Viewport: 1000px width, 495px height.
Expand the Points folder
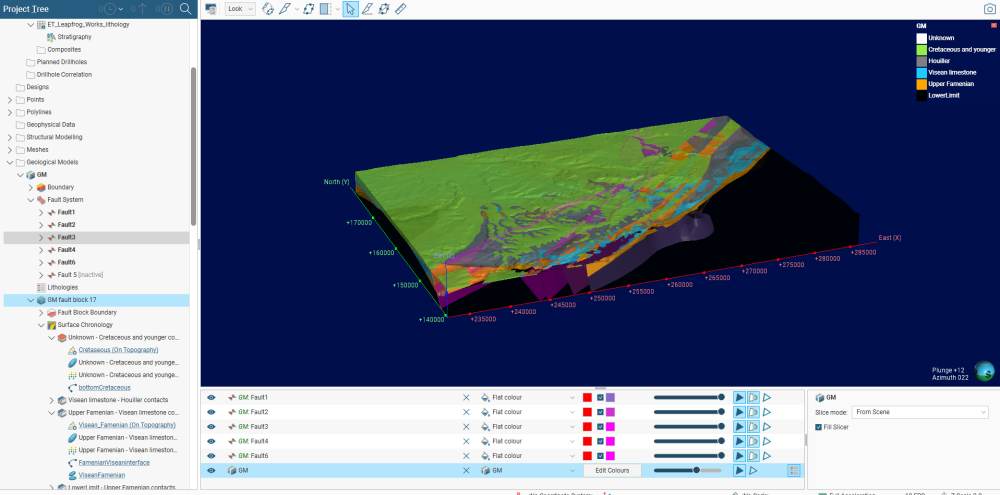click(x=10, y=100)
